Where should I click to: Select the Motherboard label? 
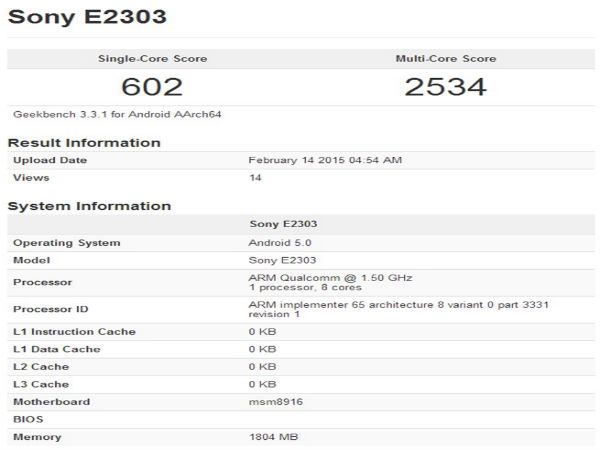tap(51, 402)
